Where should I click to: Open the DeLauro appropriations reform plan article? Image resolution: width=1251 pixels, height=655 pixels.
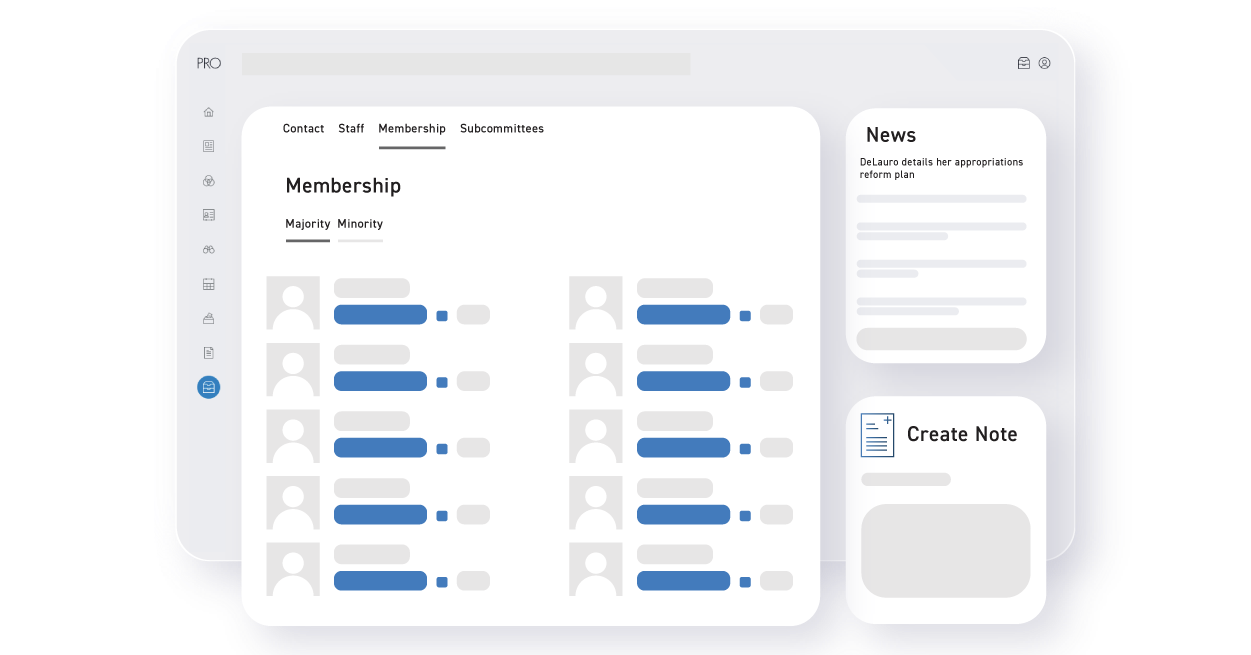tap(941, 168)
